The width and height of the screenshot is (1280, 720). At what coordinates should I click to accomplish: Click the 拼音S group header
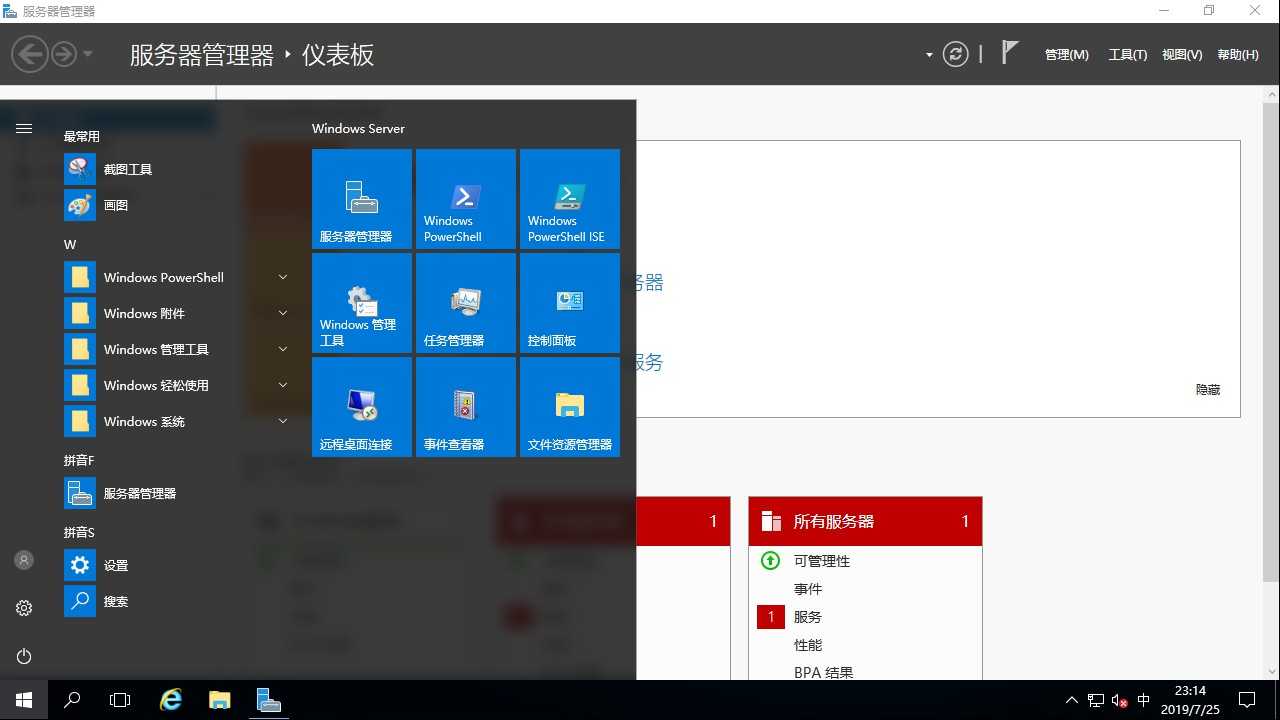79,533
